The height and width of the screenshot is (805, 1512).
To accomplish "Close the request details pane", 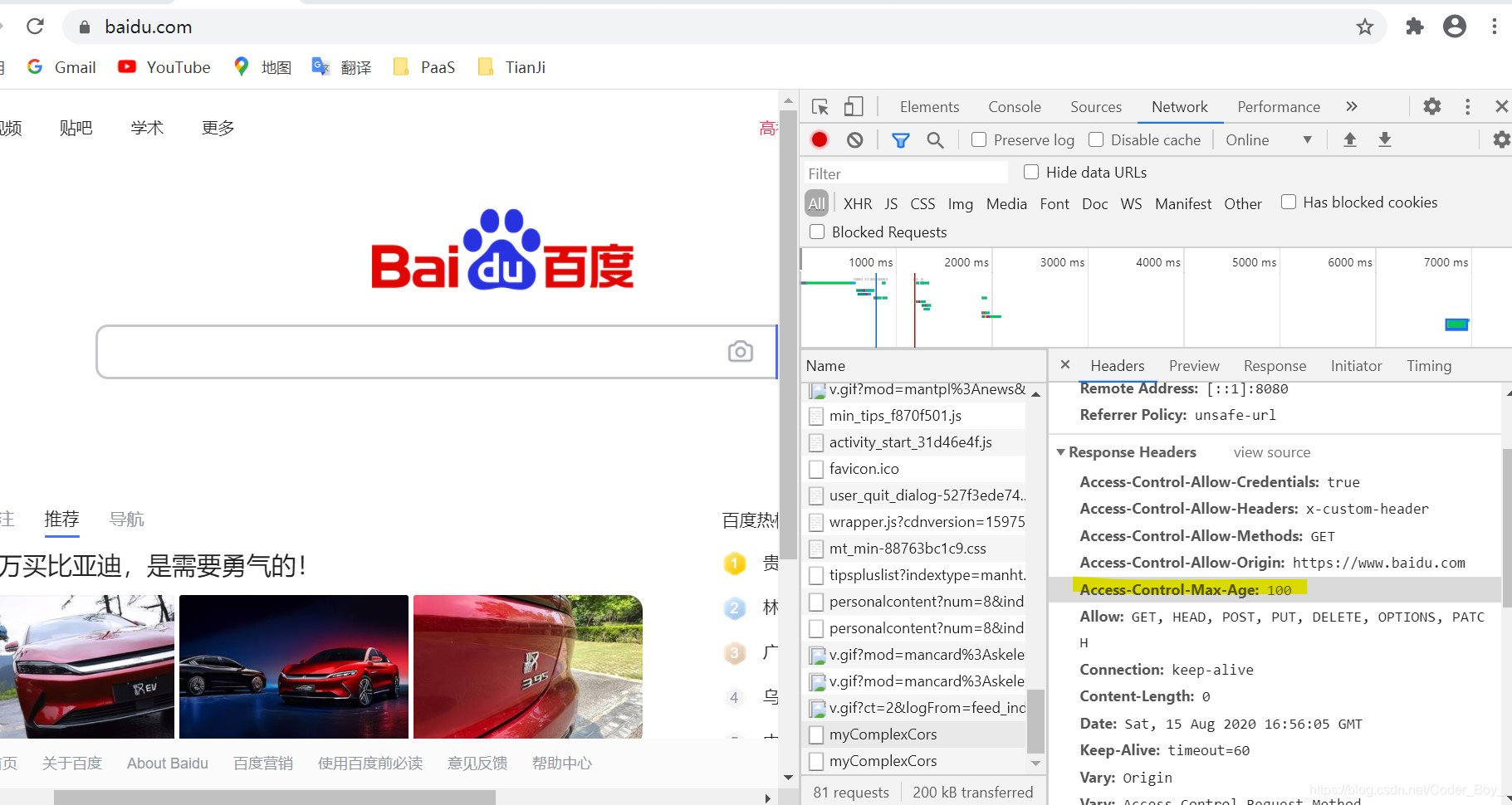I will [1065, 364].
